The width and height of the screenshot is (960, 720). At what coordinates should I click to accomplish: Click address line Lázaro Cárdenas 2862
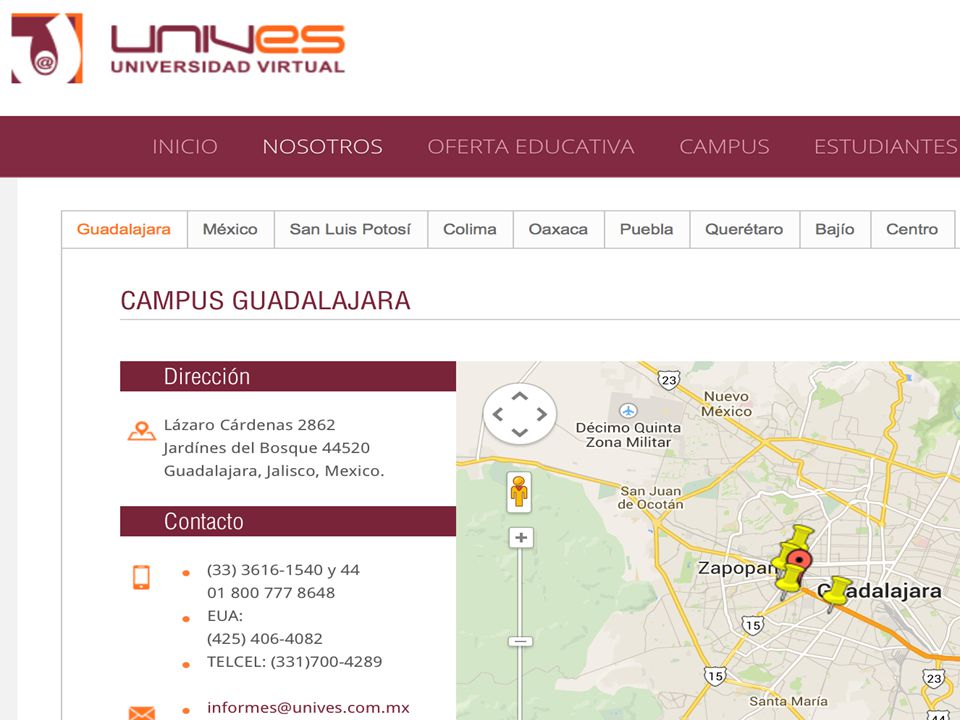249,425
